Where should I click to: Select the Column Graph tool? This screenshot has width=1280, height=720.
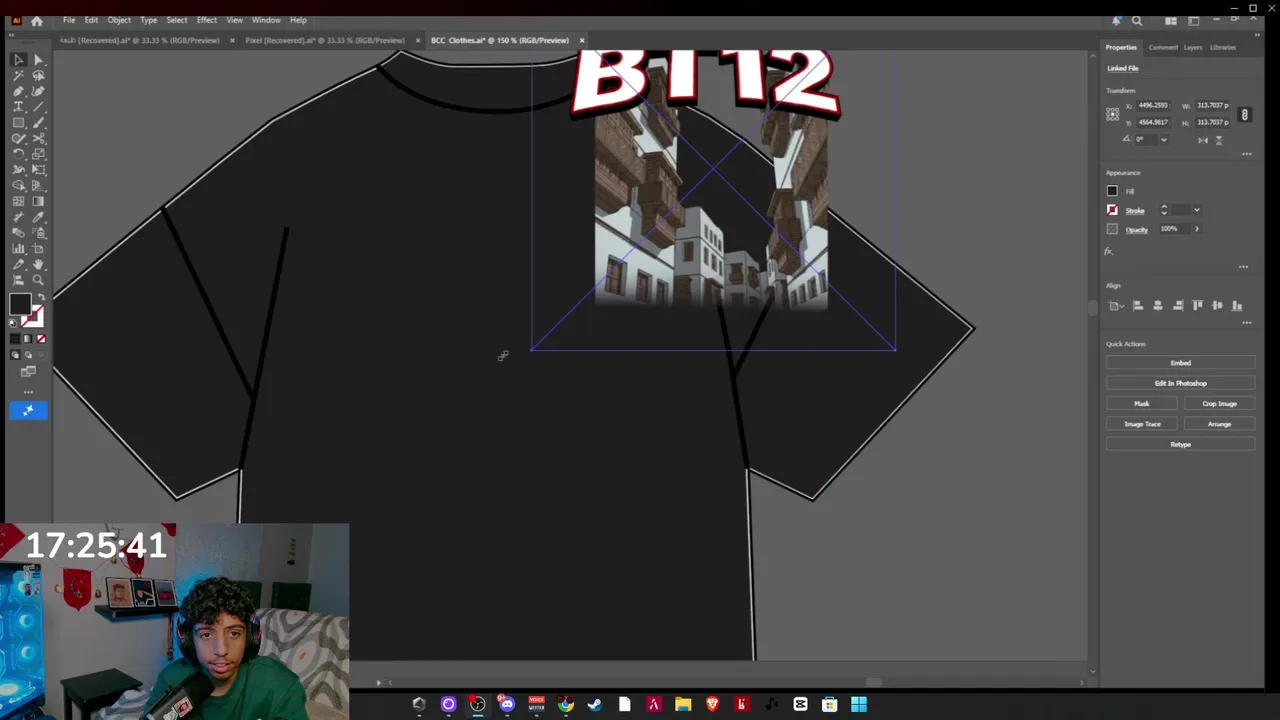tap(19, 248)
